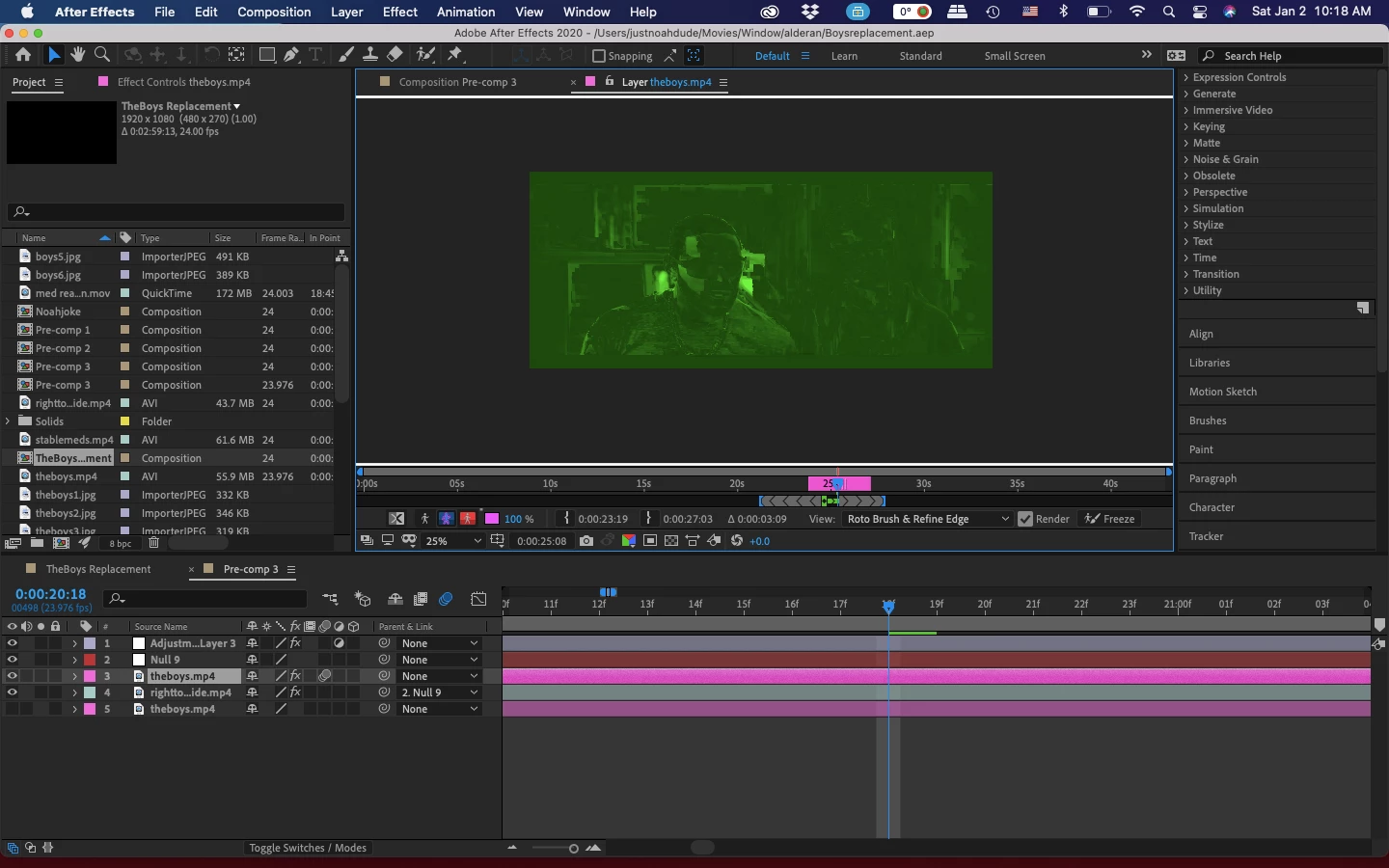1389x868 pixels.
Task: Click Frame Blending enable icon in timeline
Action: click(x=421, y=599)
